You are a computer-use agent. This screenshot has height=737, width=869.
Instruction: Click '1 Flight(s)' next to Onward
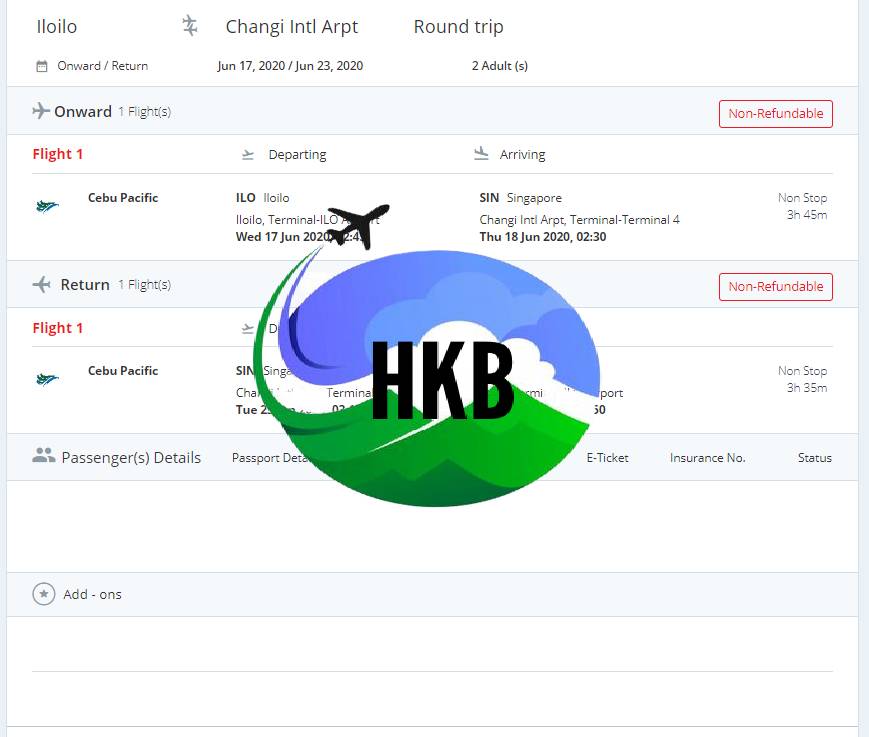tap(144, 112)
